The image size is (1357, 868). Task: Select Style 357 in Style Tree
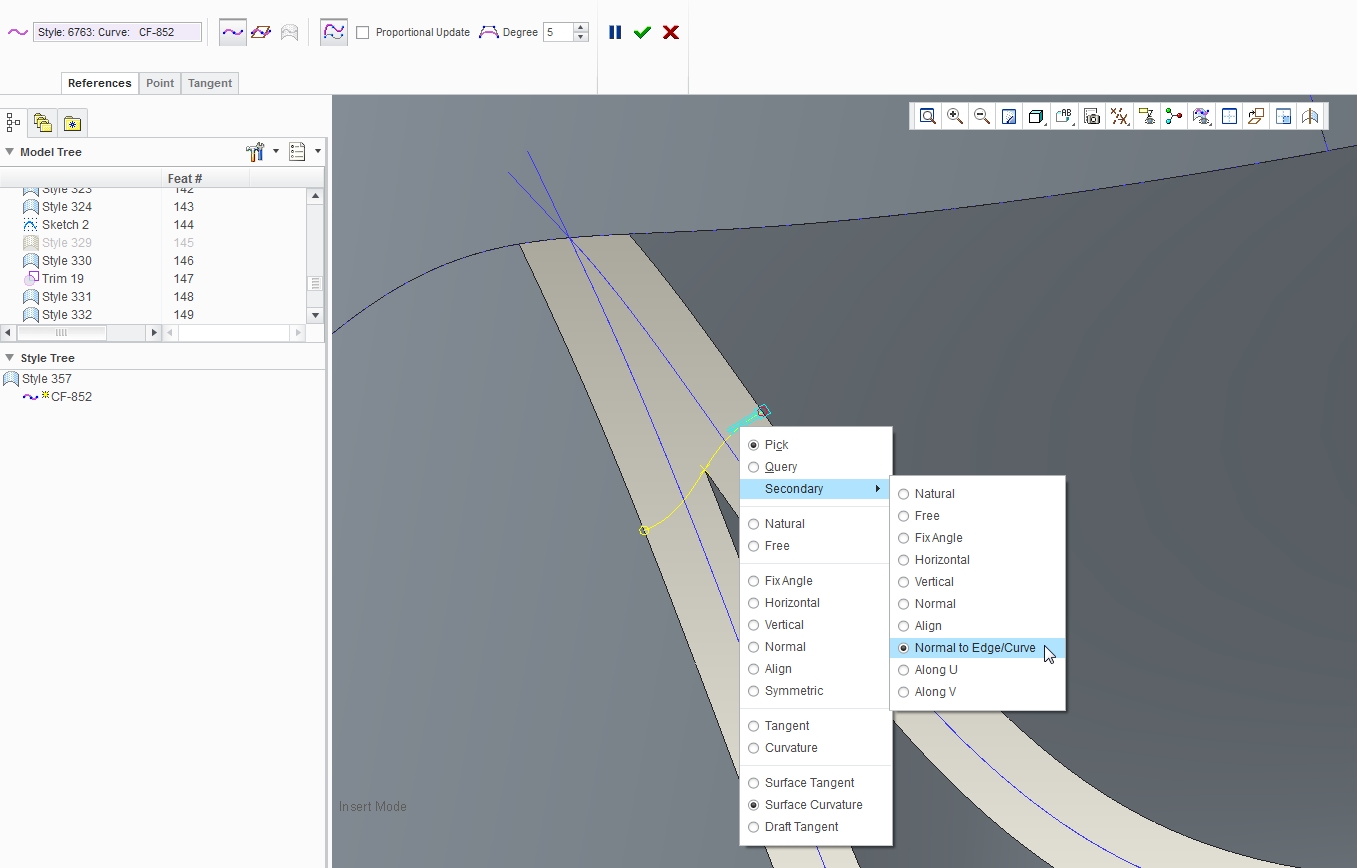point(46,379)
